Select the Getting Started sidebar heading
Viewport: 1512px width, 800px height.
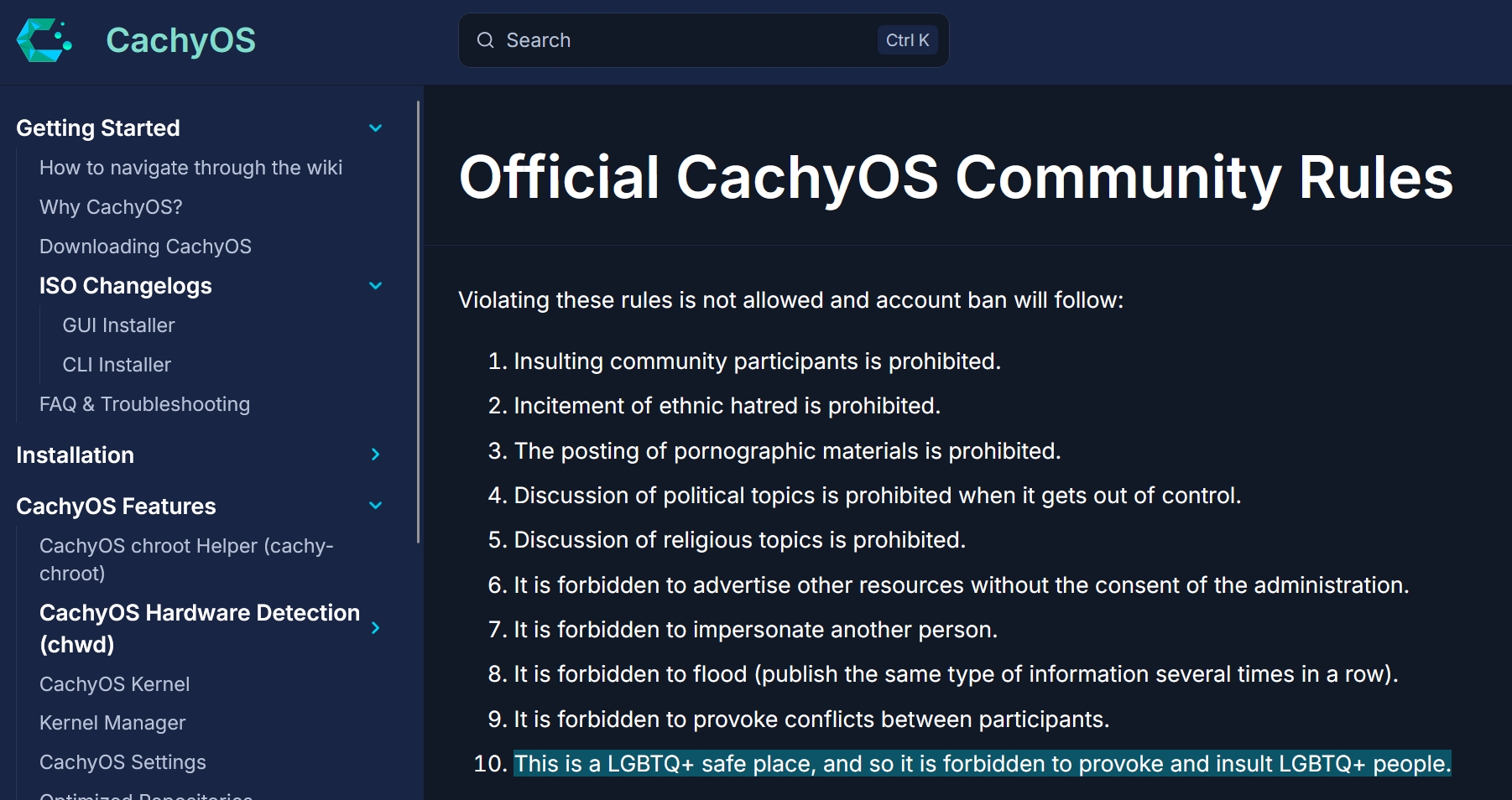tap(98, 128)
